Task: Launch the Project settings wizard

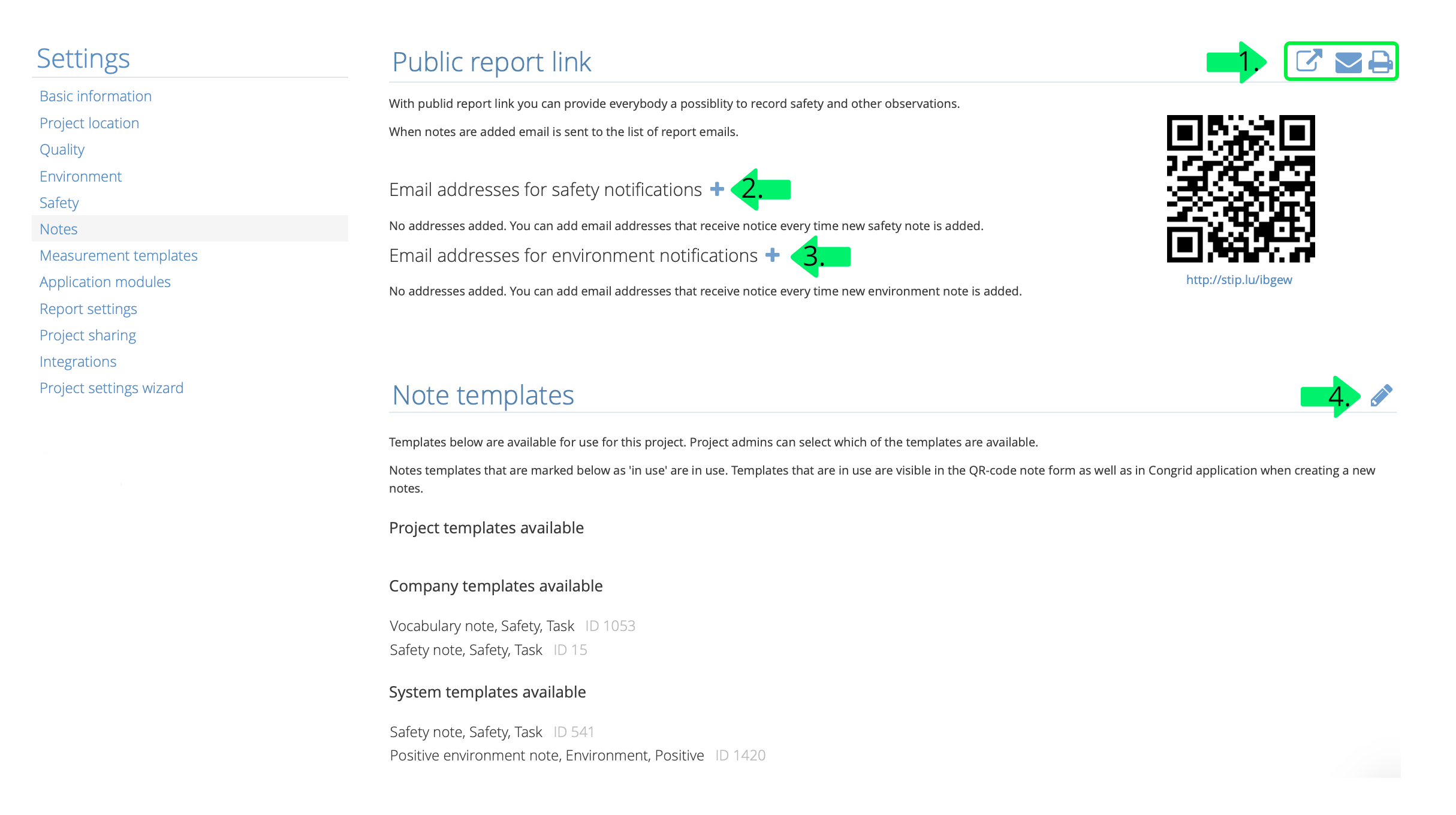Action: 111,388
